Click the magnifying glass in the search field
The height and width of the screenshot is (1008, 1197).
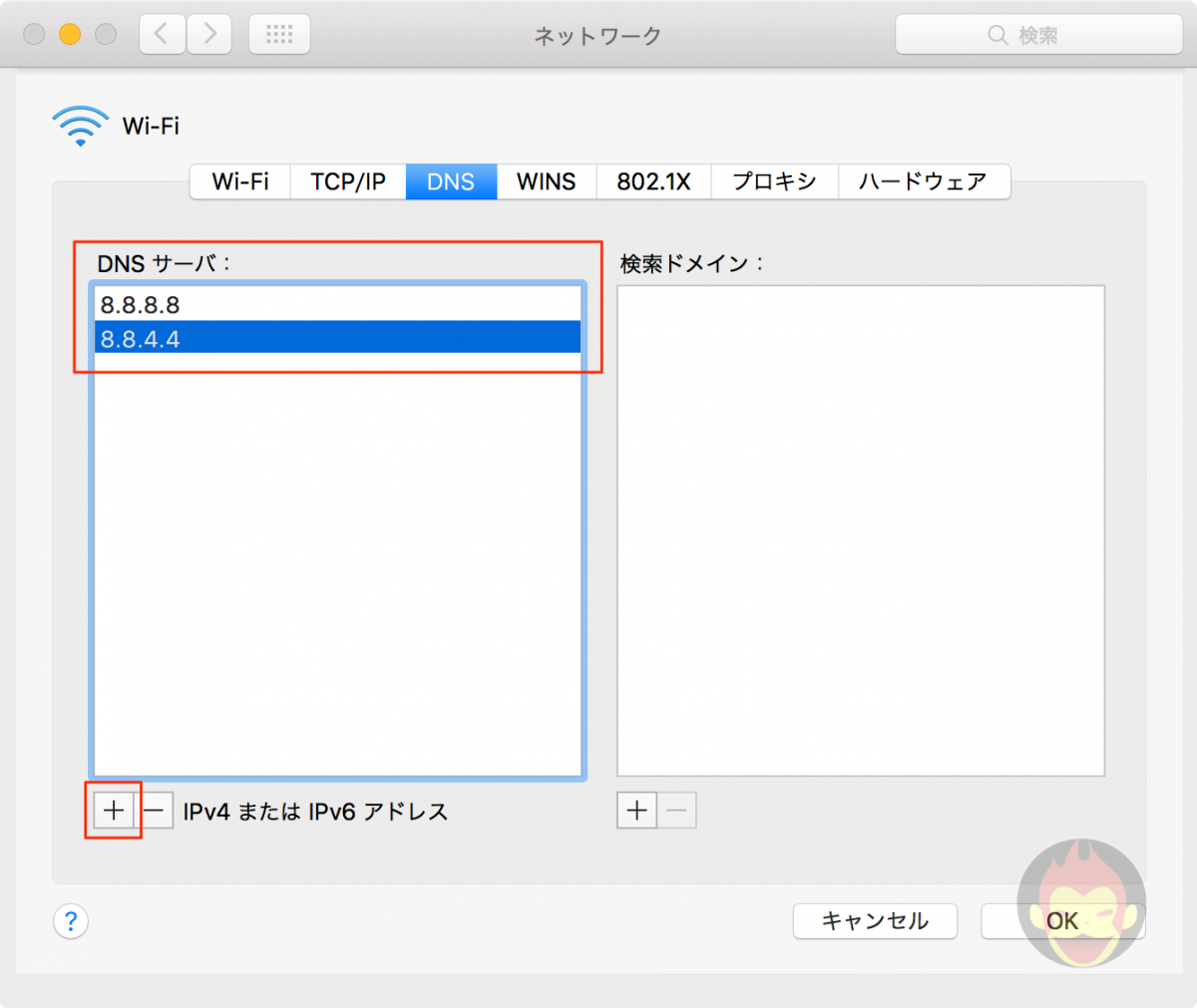coord(997,34)
